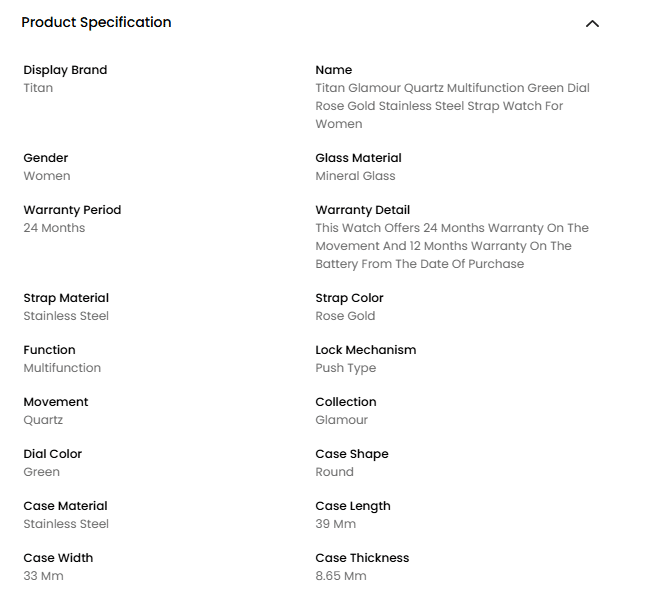Click the Green dial color value
Screen dimensions: 653x599
(41, 472)
